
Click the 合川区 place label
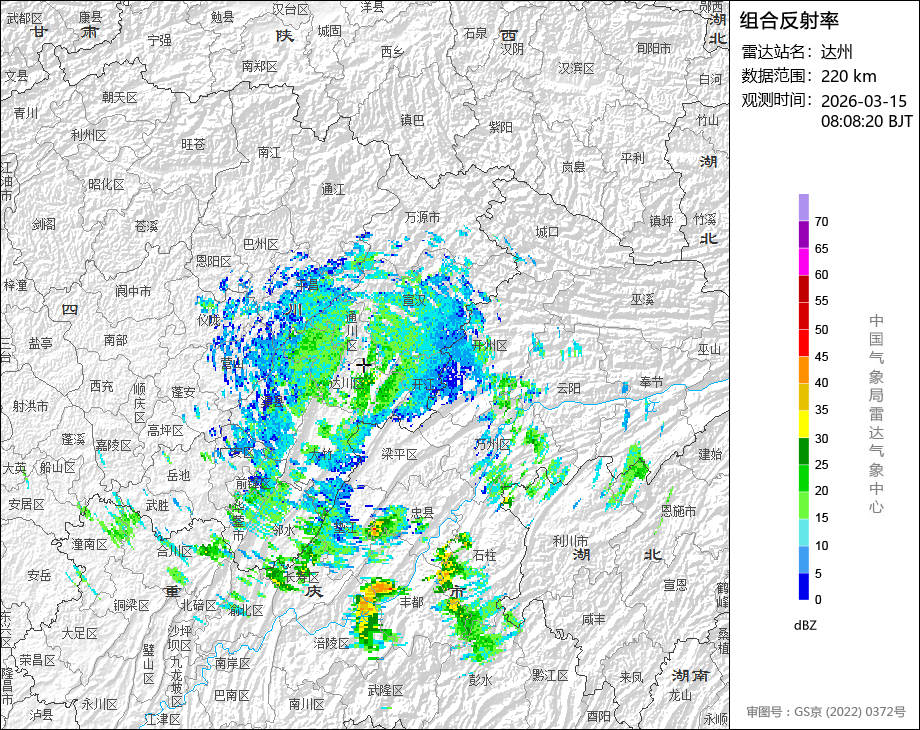point(174,551)
